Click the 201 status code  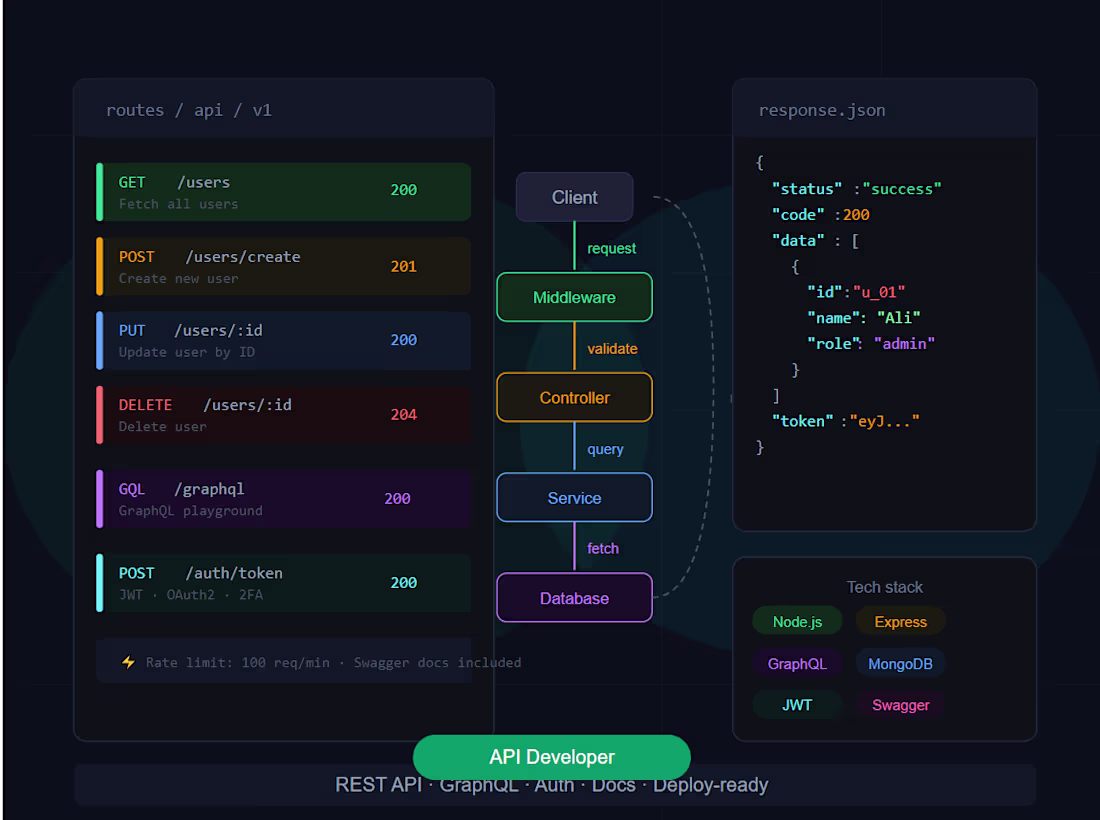(x=403, y=267)
